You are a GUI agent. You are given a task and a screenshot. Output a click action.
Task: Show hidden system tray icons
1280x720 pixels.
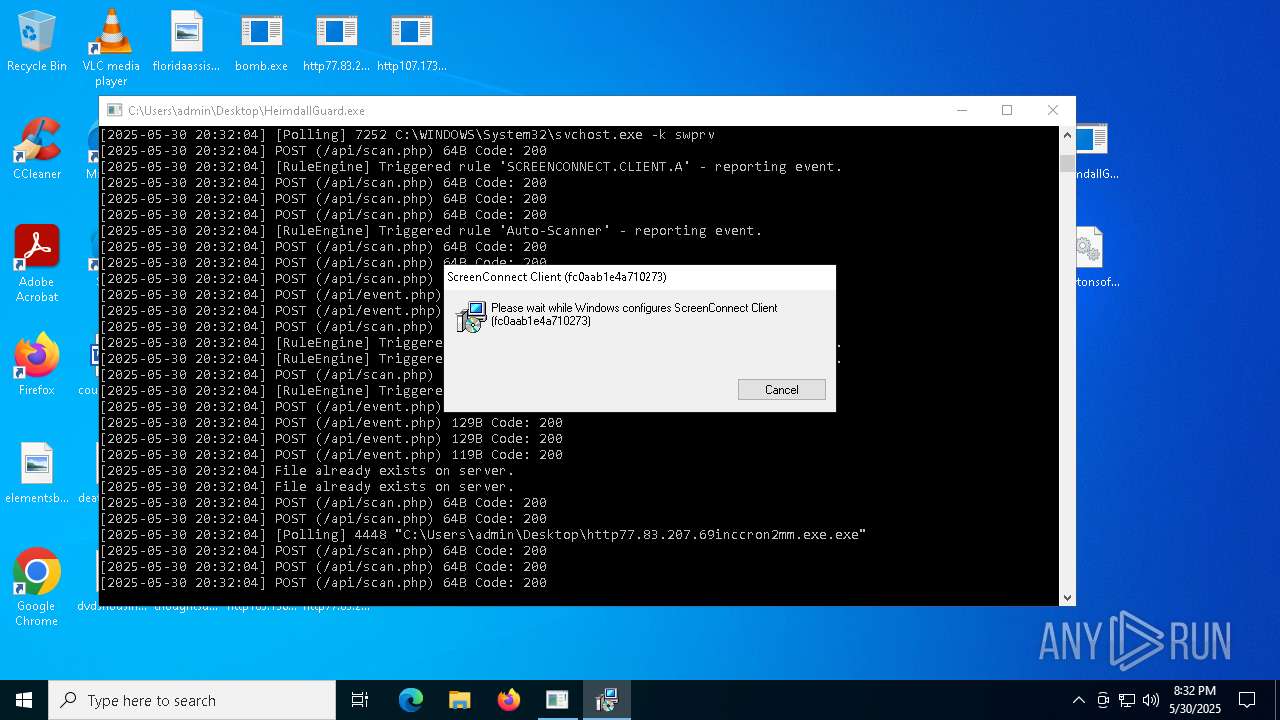coord(1078,700)
